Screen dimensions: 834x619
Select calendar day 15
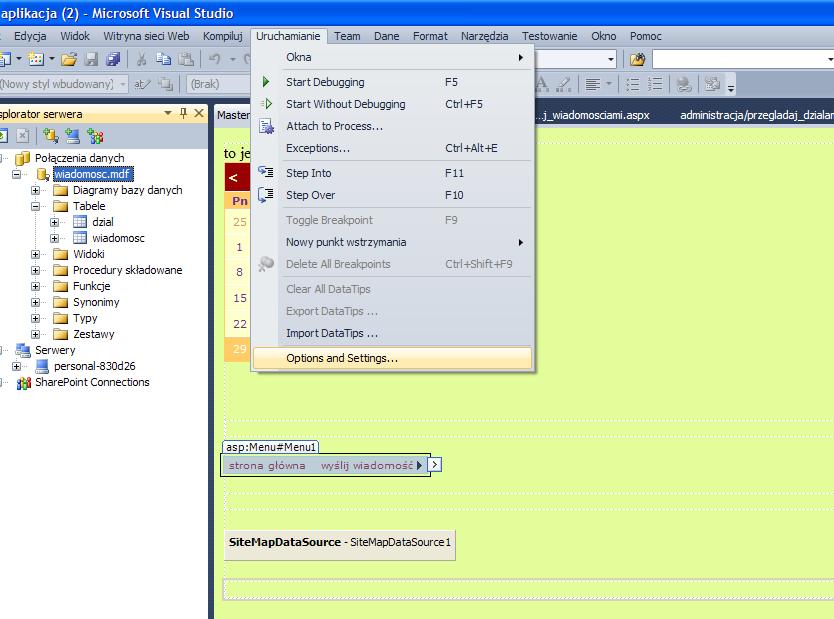click(239, 298)
